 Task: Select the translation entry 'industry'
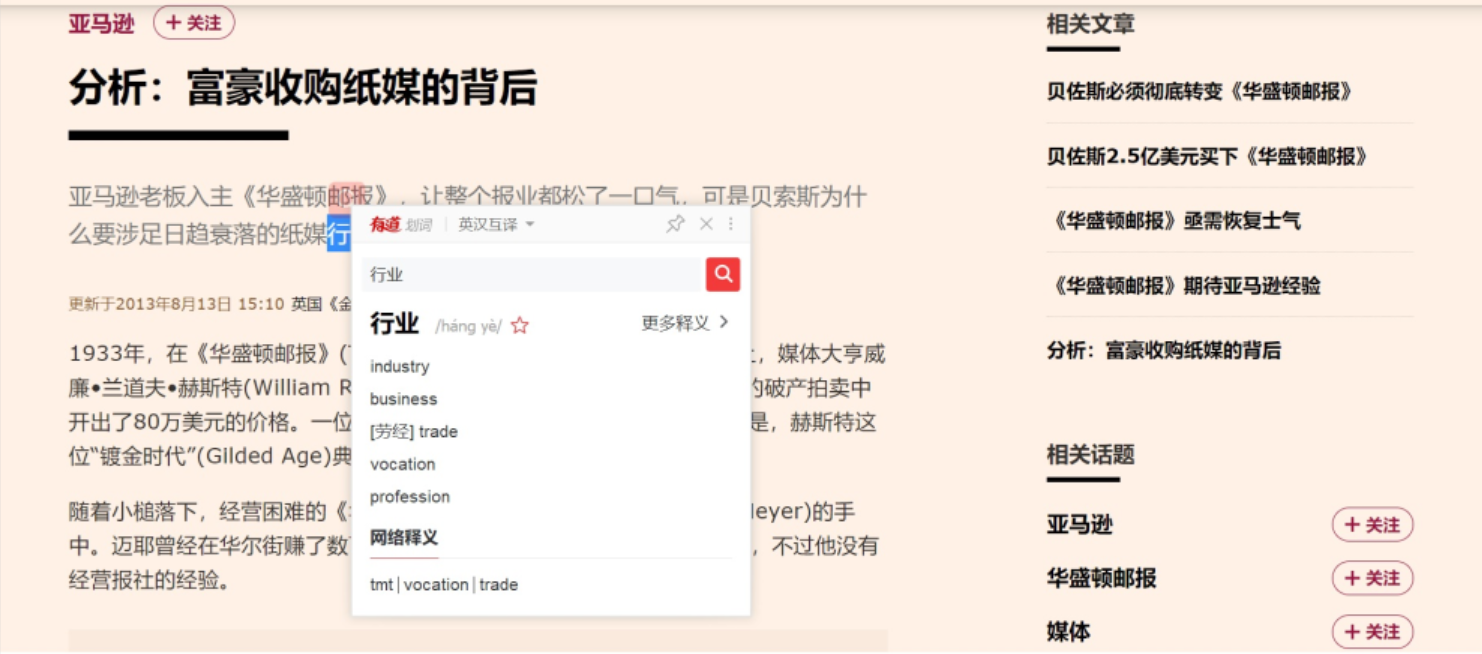pyautogui.click(x=399, y=366)
